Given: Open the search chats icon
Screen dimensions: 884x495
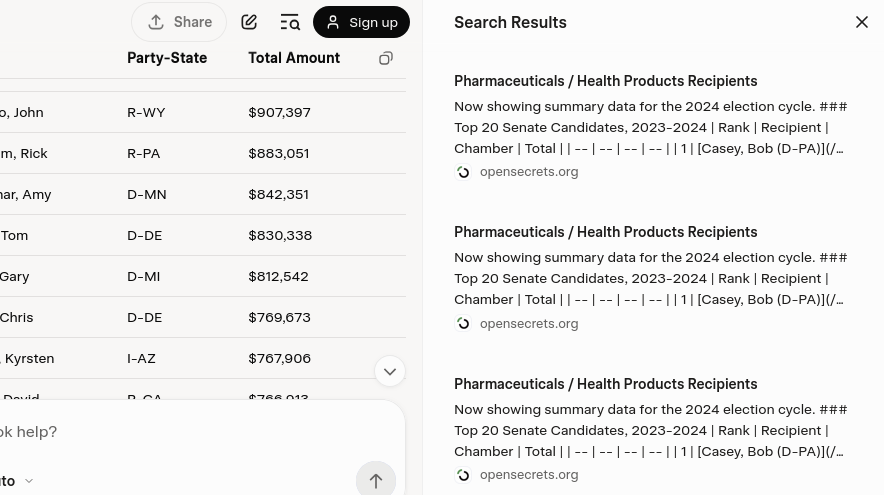Looking at the screenshot, I should tap(290, 22).
